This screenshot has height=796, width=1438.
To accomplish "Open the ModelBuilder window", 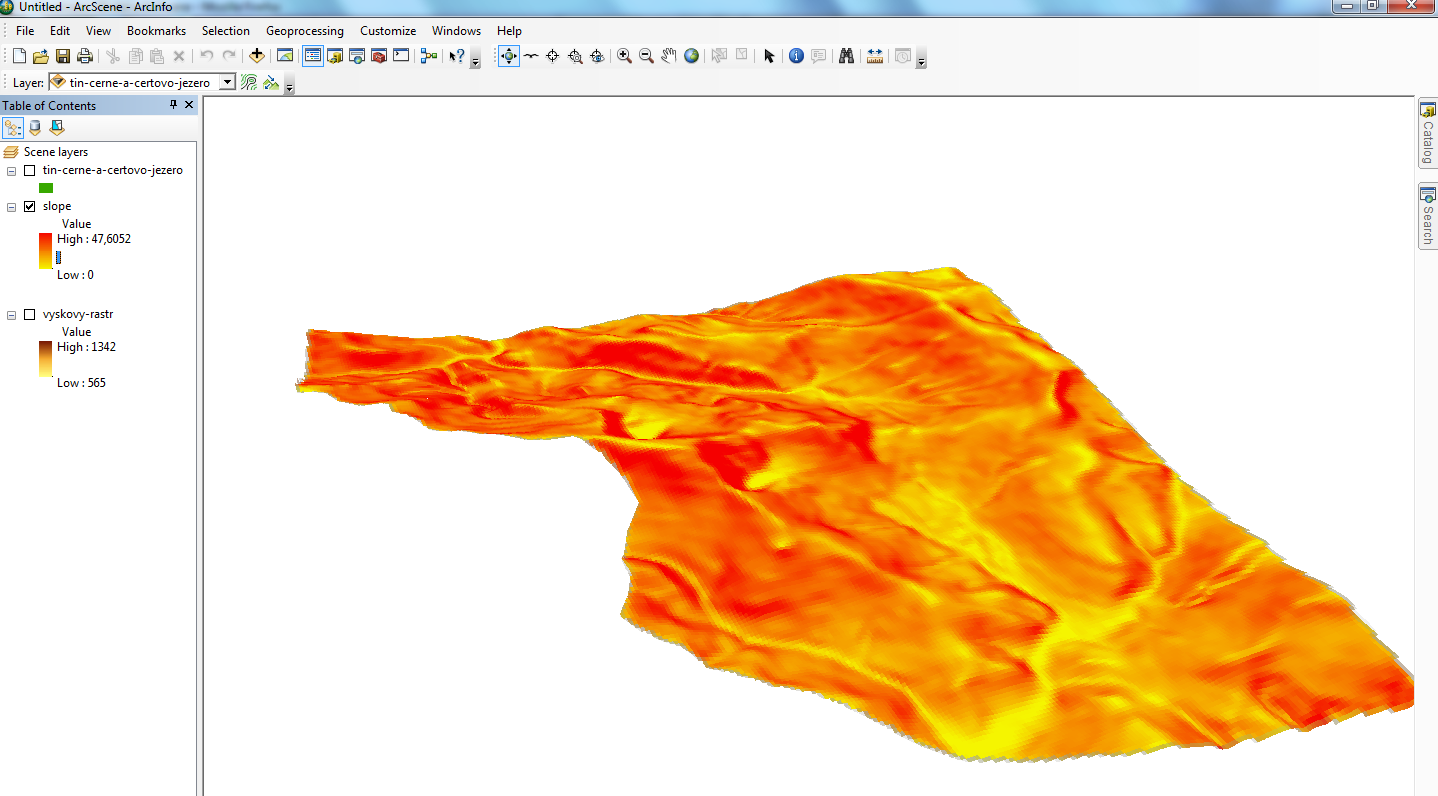I will click(429, 56).
